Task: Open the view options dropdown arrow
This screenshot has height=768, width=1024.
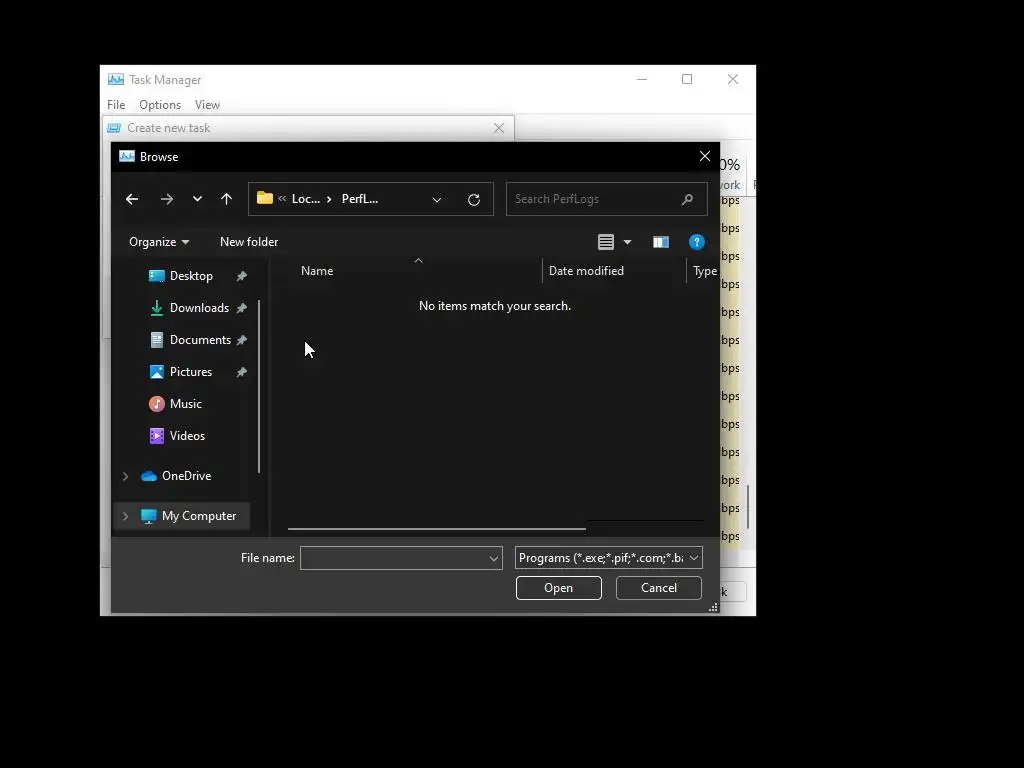Action: (x=628, y=242)
